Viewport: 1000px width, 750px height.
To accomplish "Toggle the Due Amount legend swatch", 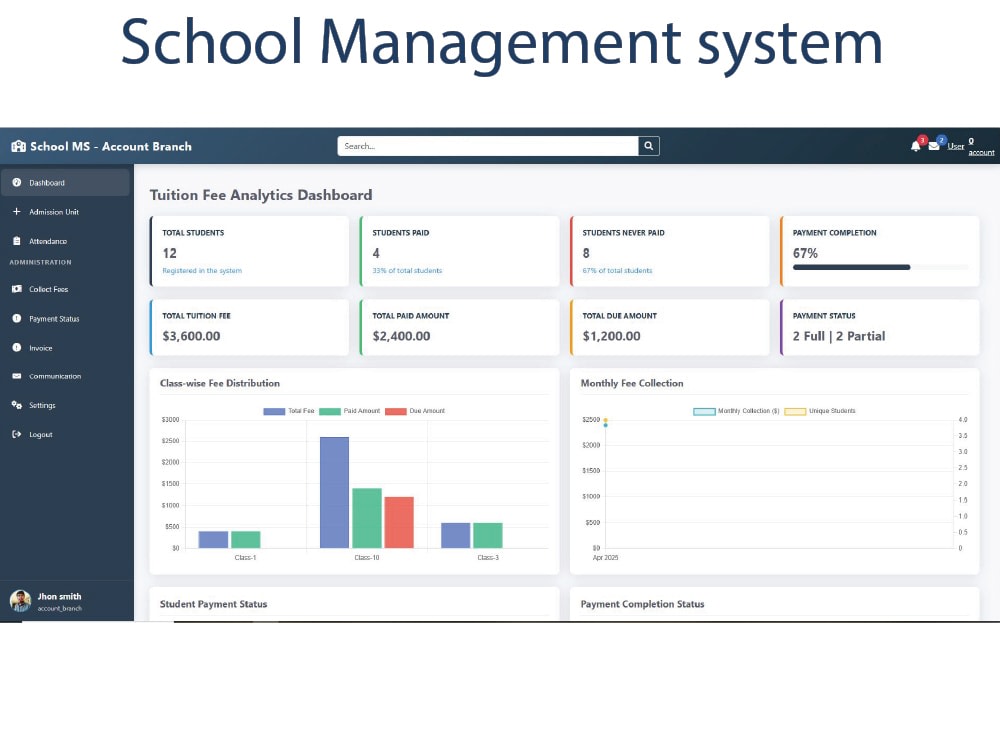I will [396, 411].
